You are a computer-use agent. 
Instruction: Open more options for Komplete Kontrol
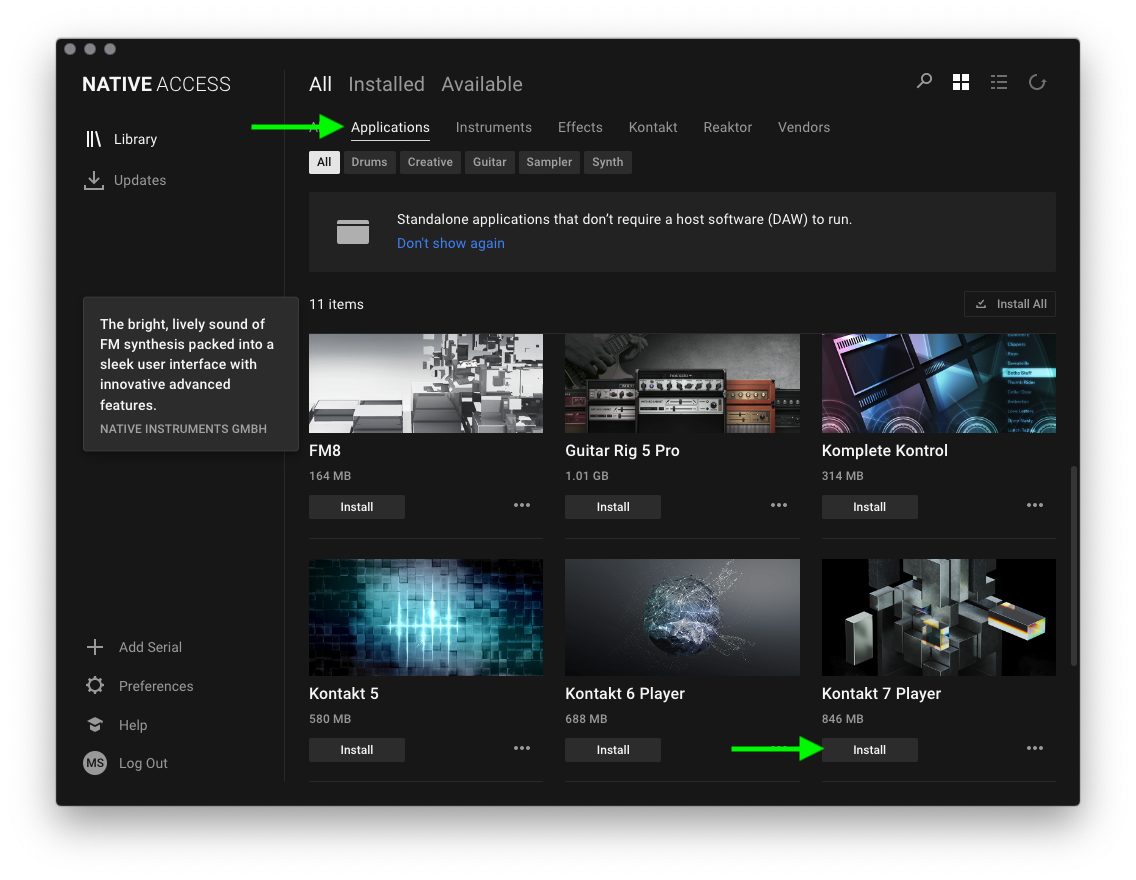(x=1035, y=506)
